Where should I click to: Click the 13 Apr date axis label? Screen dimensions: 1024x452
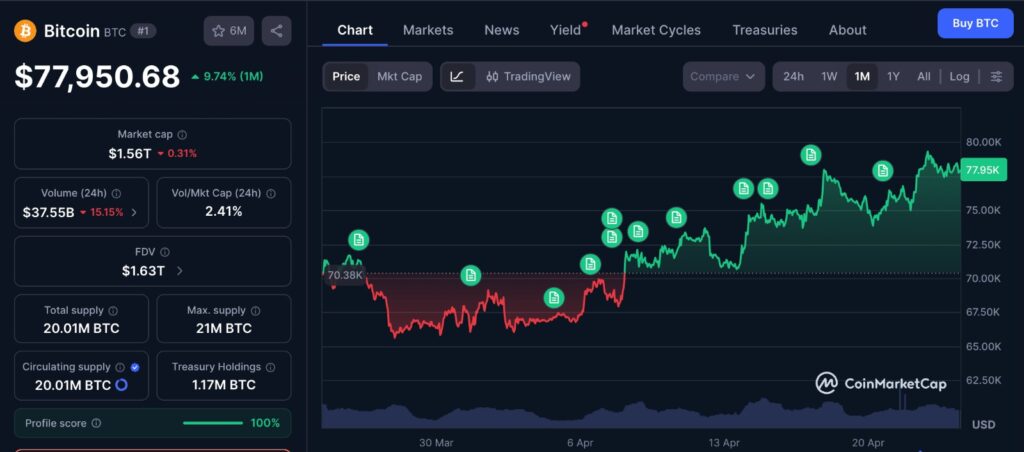[724, 443]
